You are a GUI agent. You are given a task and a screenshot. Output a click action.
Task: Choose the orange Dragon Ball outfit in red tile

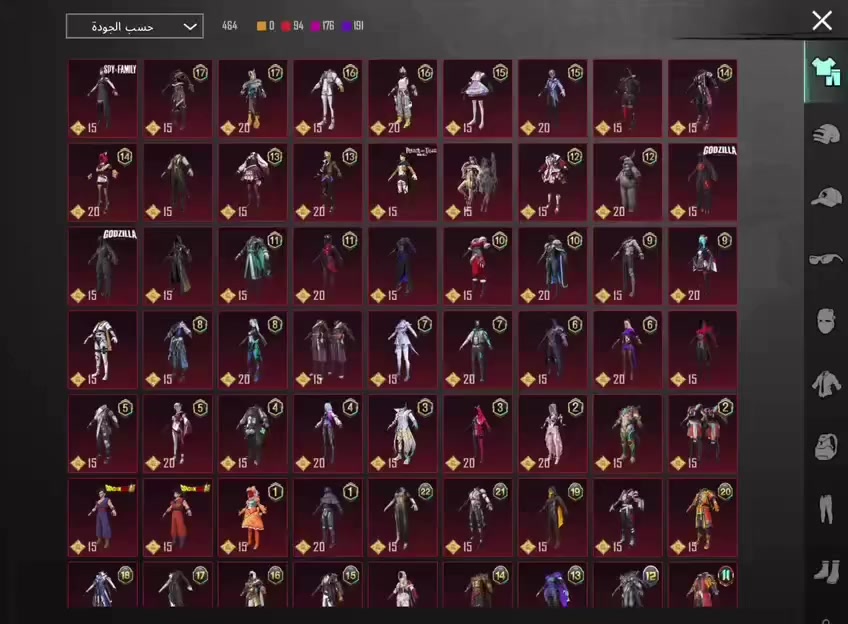click(178, 517)
